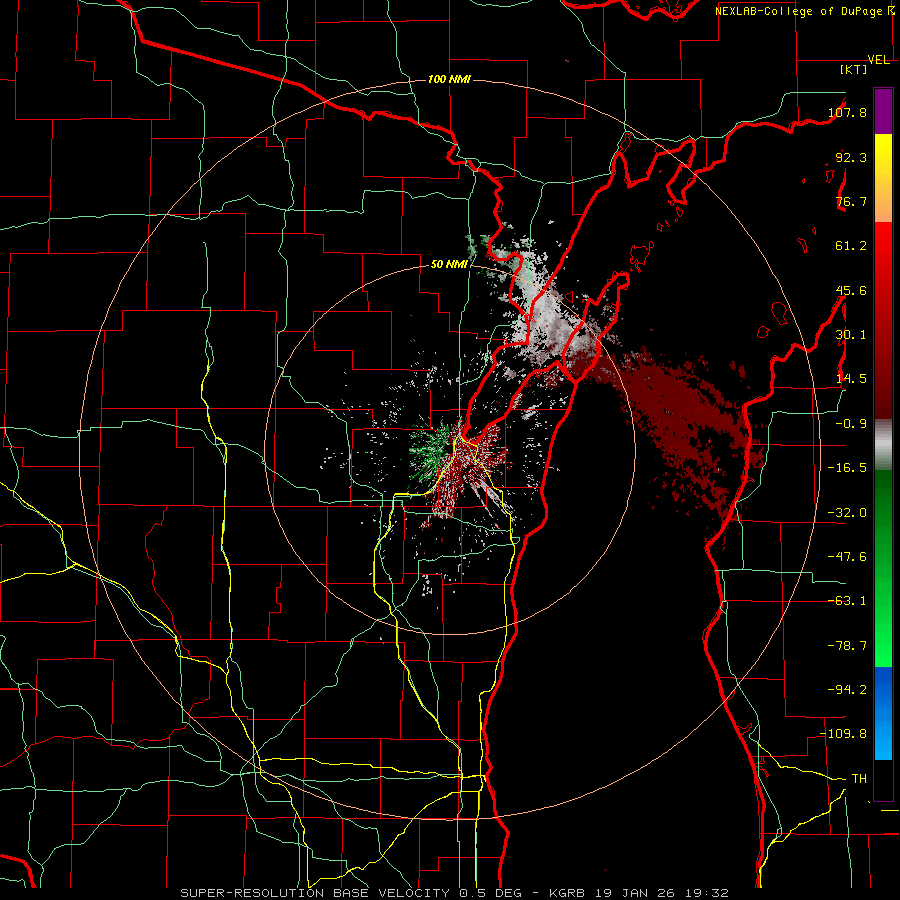
Task: Click the 61.2 velocity scale value
Action: (851, 246)
